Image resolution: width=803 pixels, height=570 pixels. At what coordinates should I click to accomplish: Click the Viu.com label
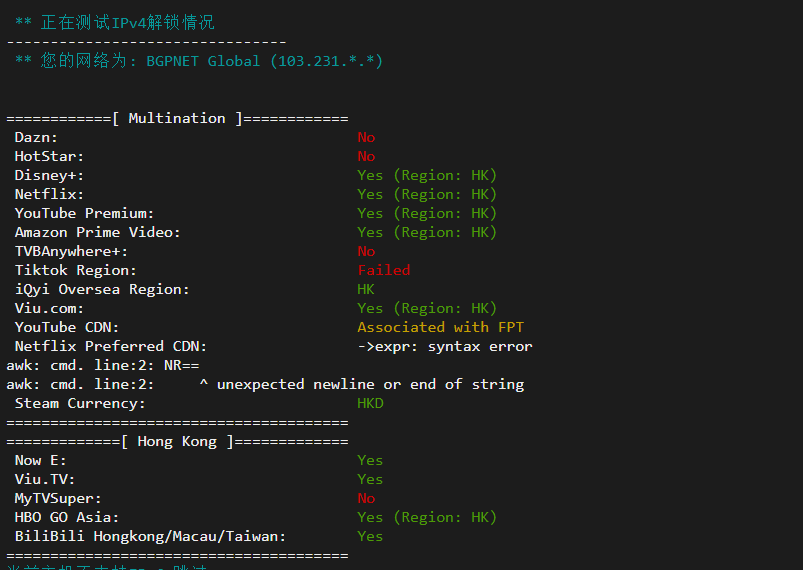tap(49, 308)
